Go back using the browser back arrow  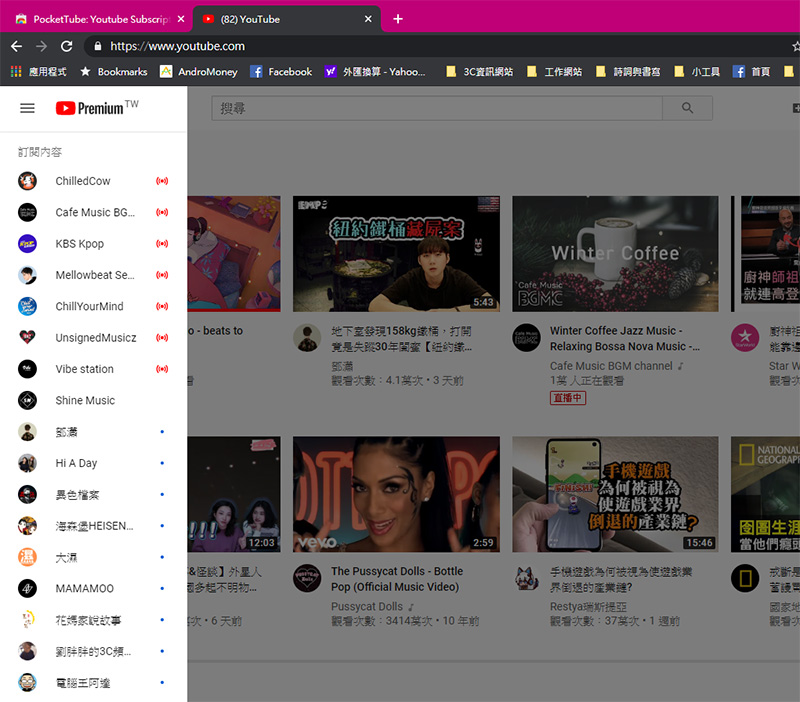(x=16, y=46)
